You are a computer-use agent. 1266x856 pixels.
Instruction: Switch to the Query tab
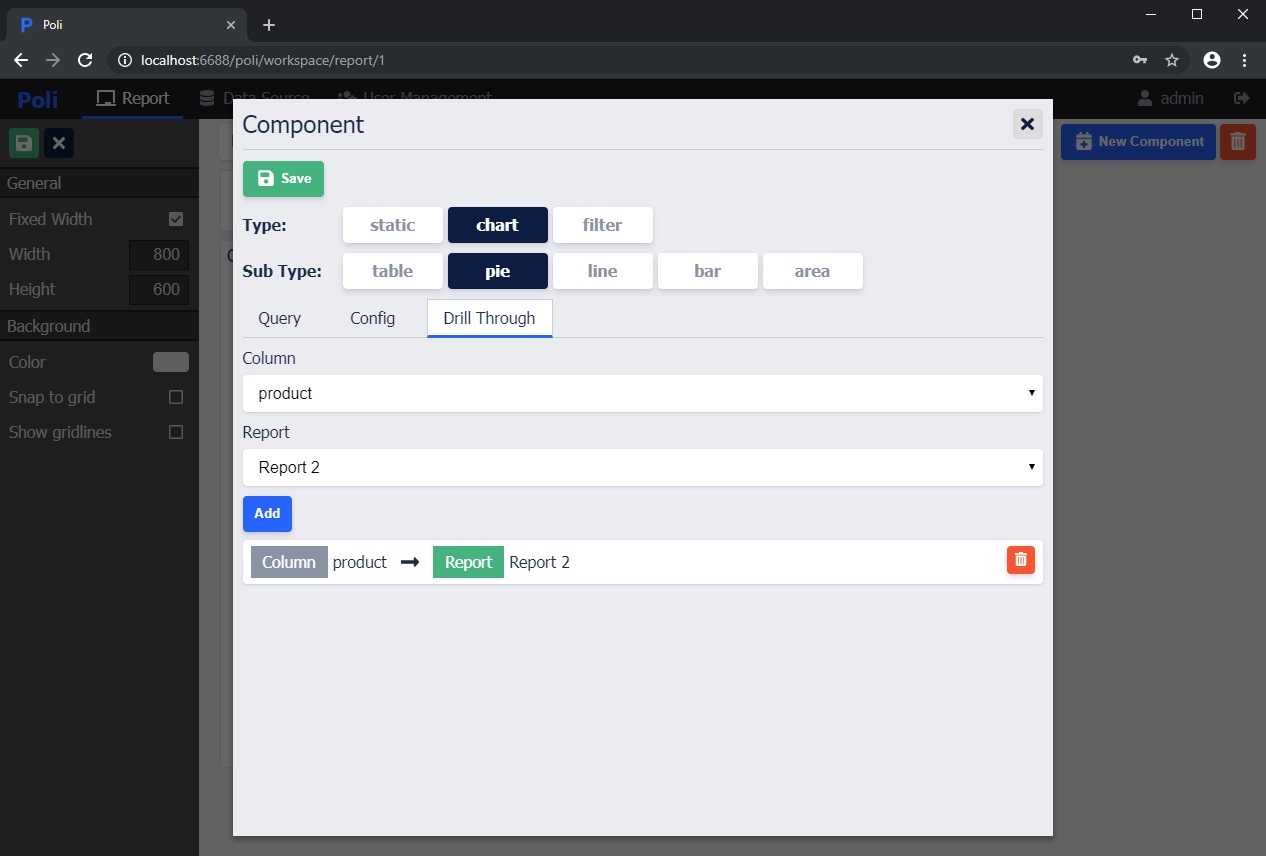pyautogui.click(x=279, y=318)
